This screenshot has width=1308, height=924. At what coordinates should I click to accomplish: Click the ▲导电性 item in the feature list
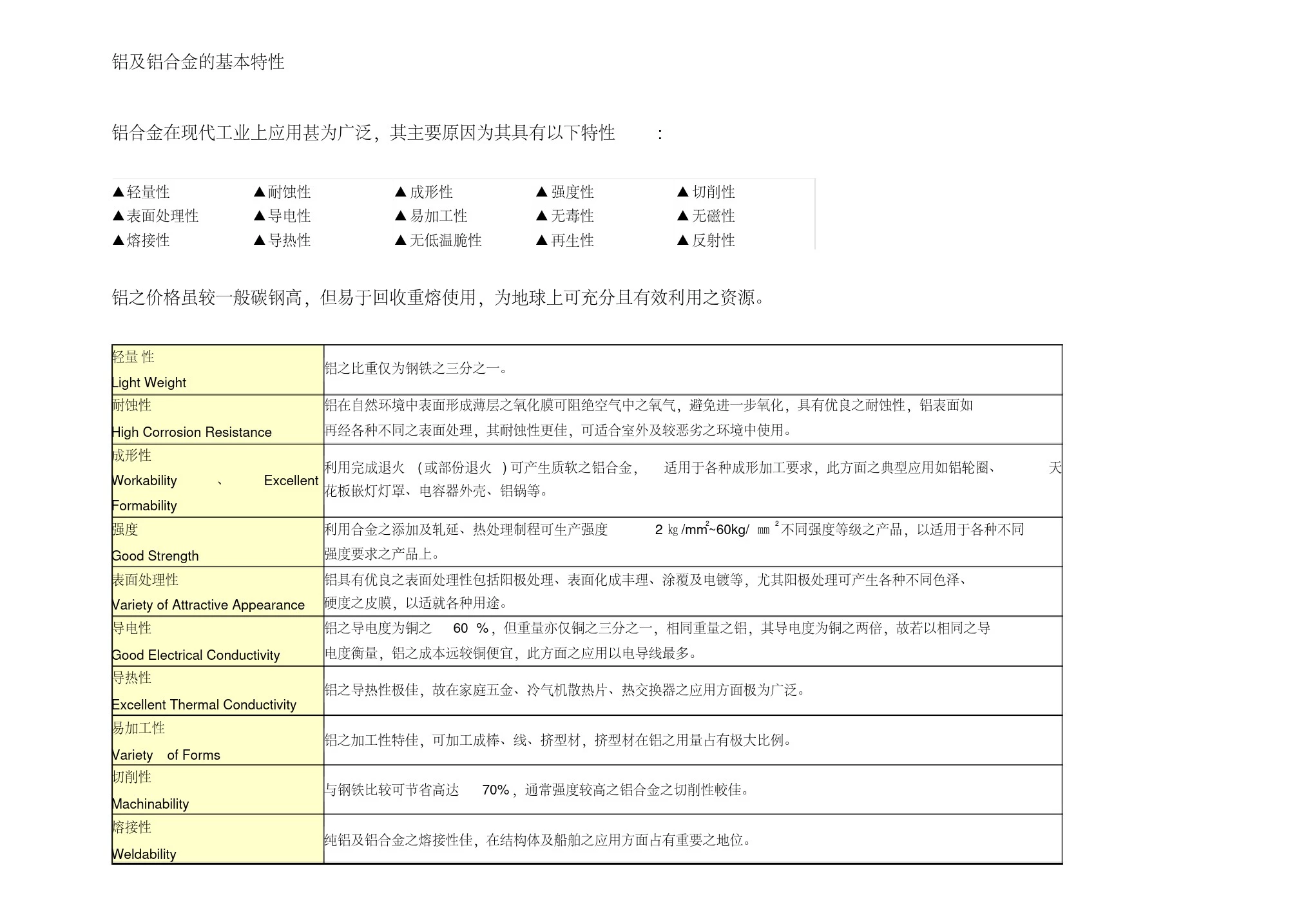click(x=282, y=216)
